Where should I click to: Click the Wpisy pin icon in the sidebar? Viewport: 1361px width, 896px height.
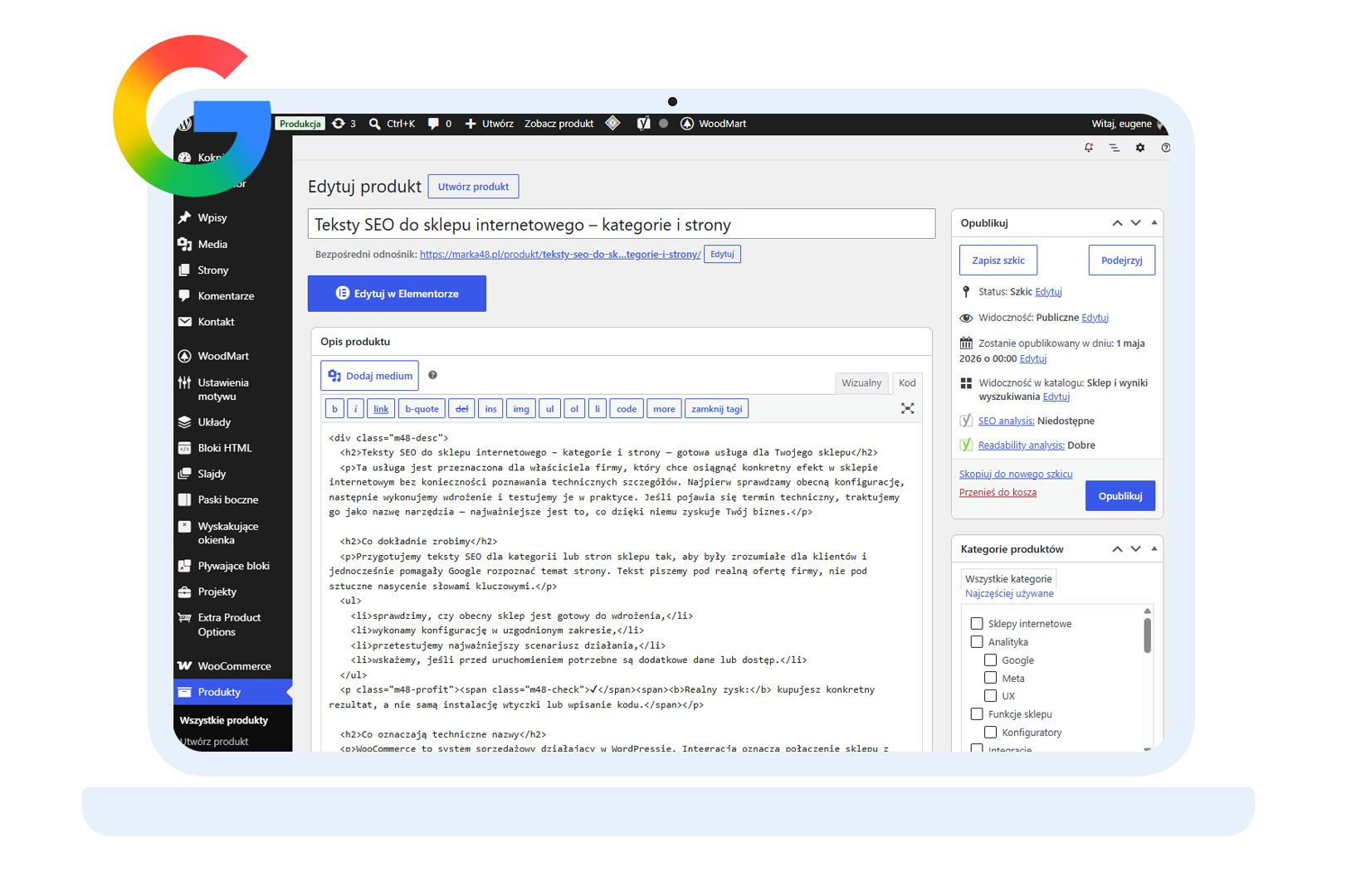click(184, 217)
